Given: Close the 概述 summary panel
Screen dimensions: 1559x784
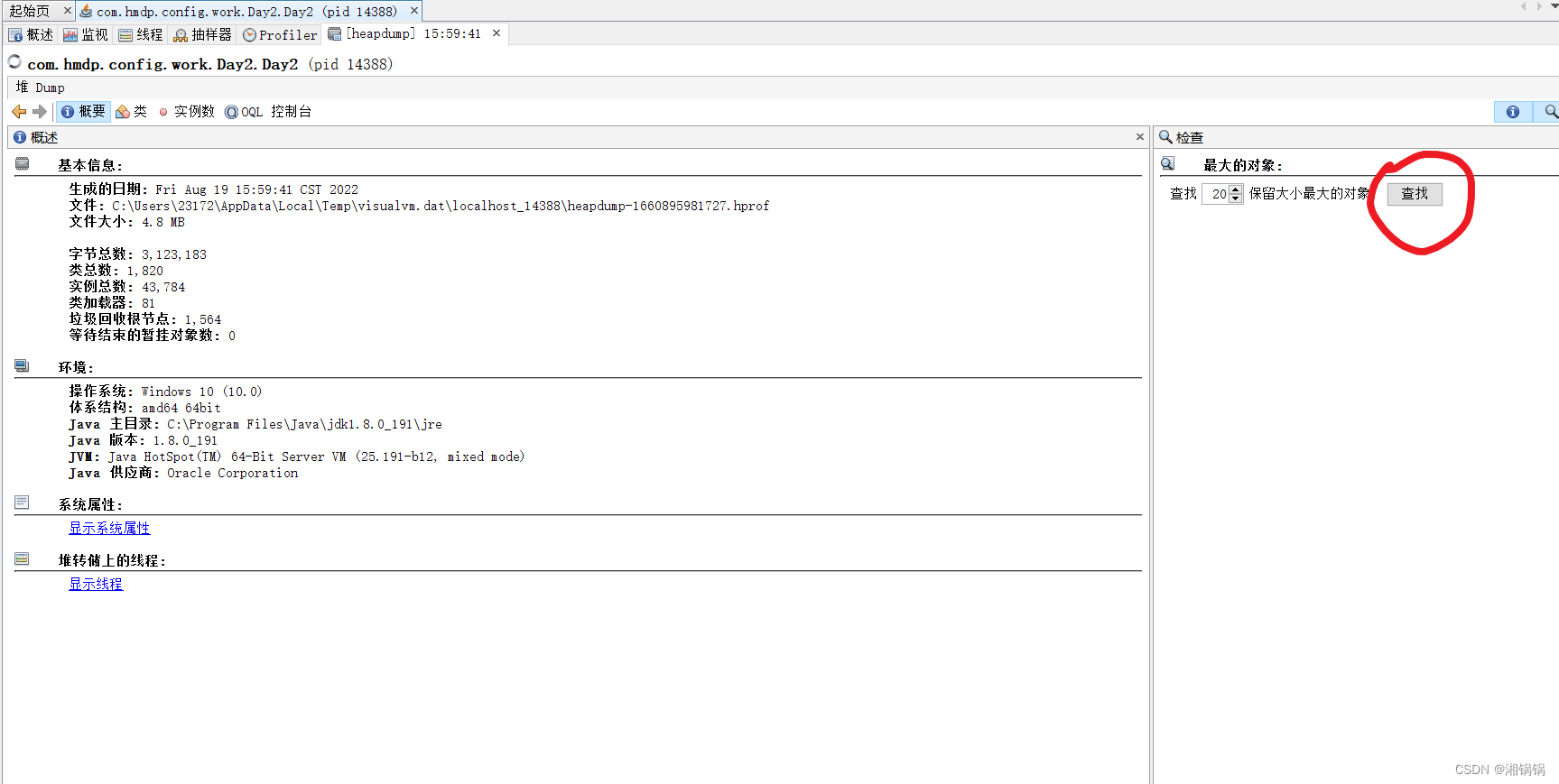Looking at the screenshot, I should click(x=1140, y=137).
